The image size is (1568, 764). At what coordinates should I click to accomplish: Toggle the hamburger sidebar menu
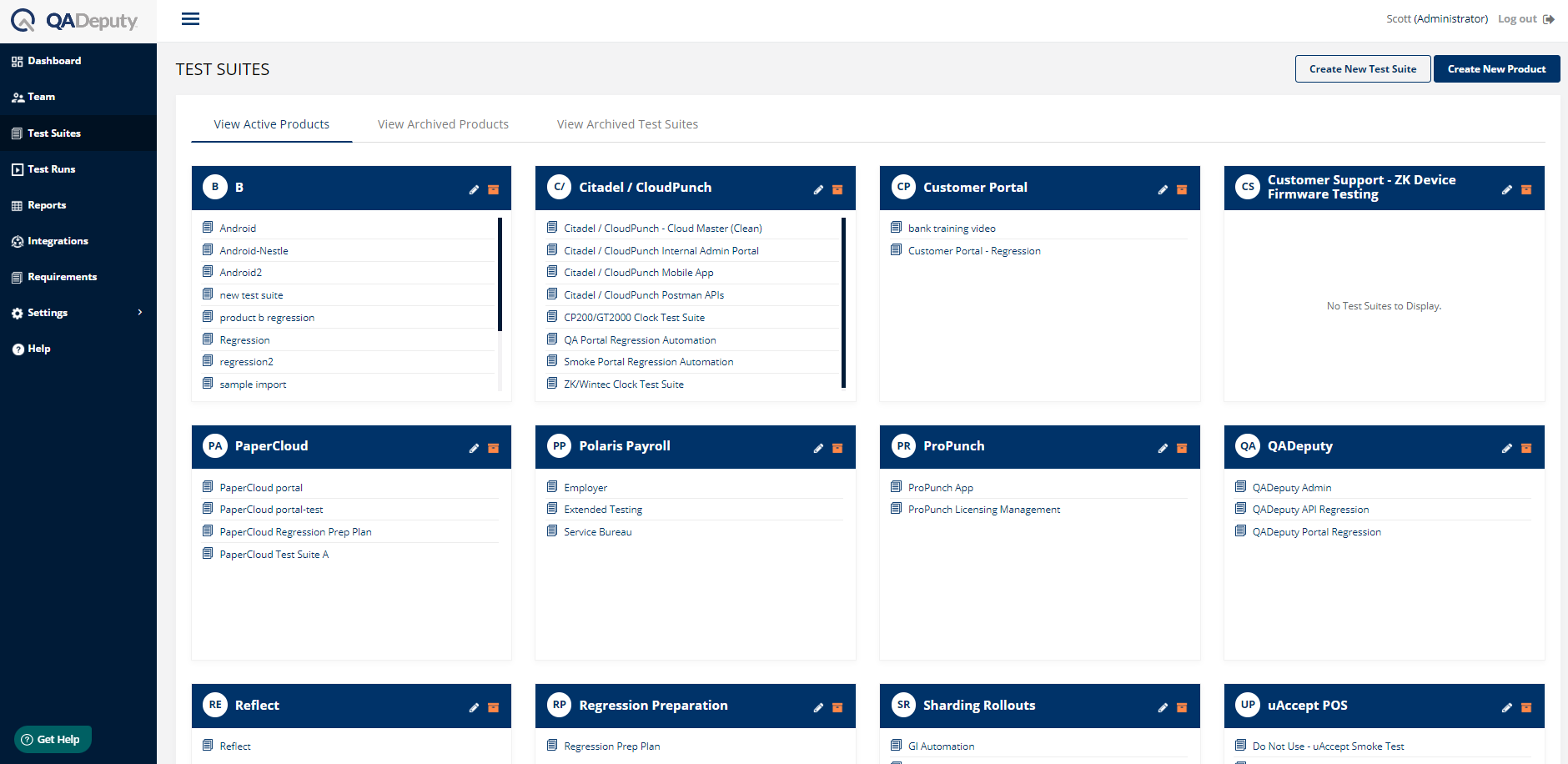(x=190, y=19)
